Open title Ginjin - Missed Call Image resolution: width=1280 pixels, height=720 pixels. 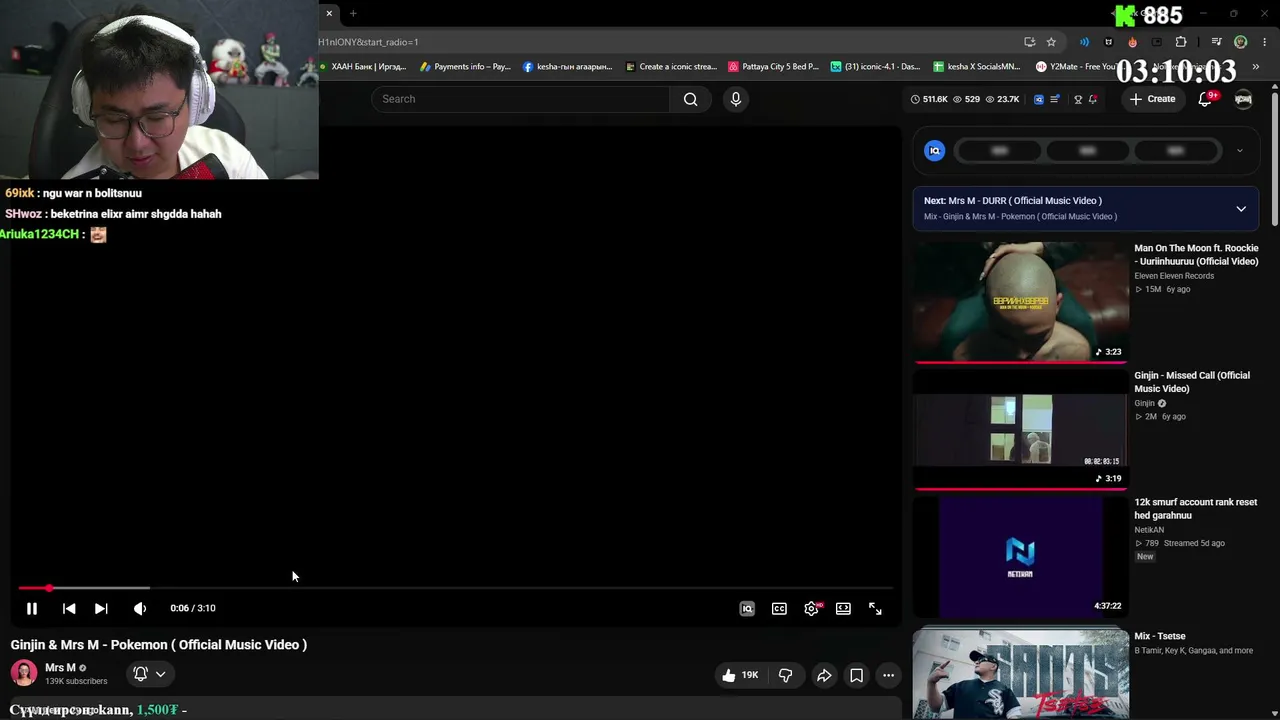click(x=1192, y=382)
